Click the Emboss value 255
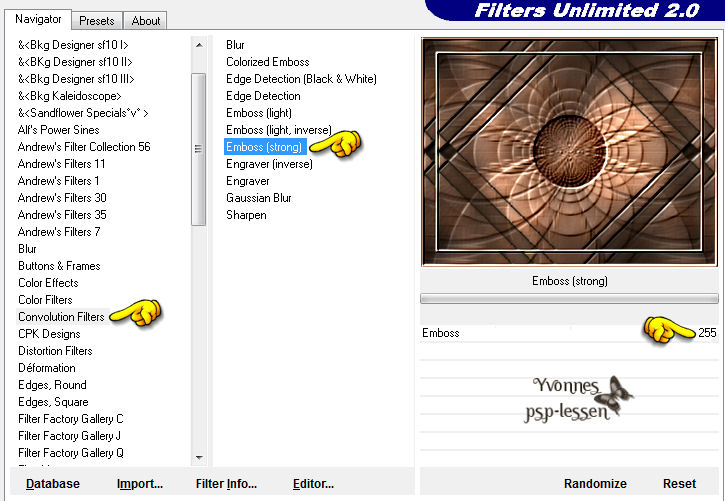Viewport: 725px width, 501px height. (707, 333)
